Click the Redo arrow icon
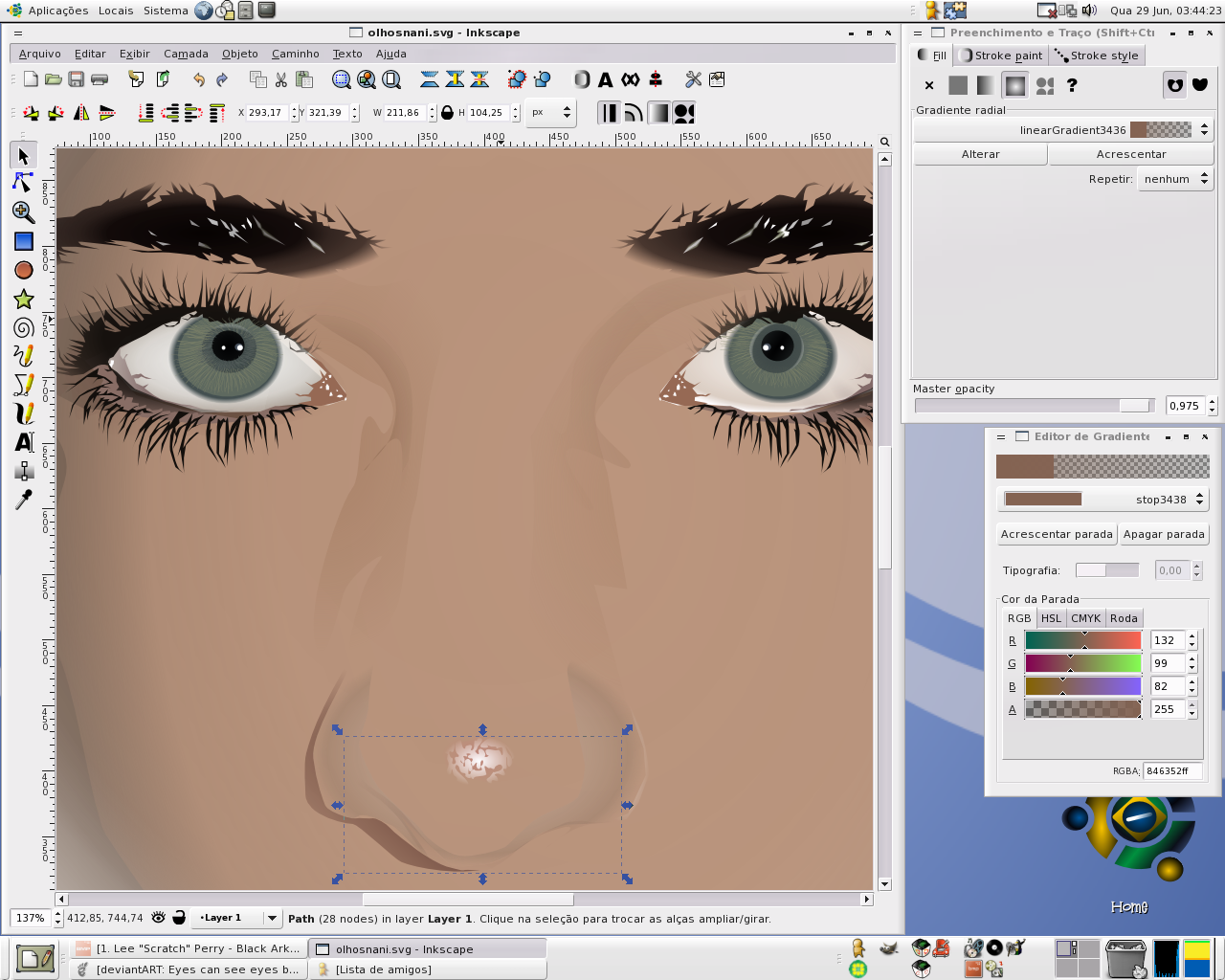The width and height of the screenshot is (1225, 980). [222, 79]
